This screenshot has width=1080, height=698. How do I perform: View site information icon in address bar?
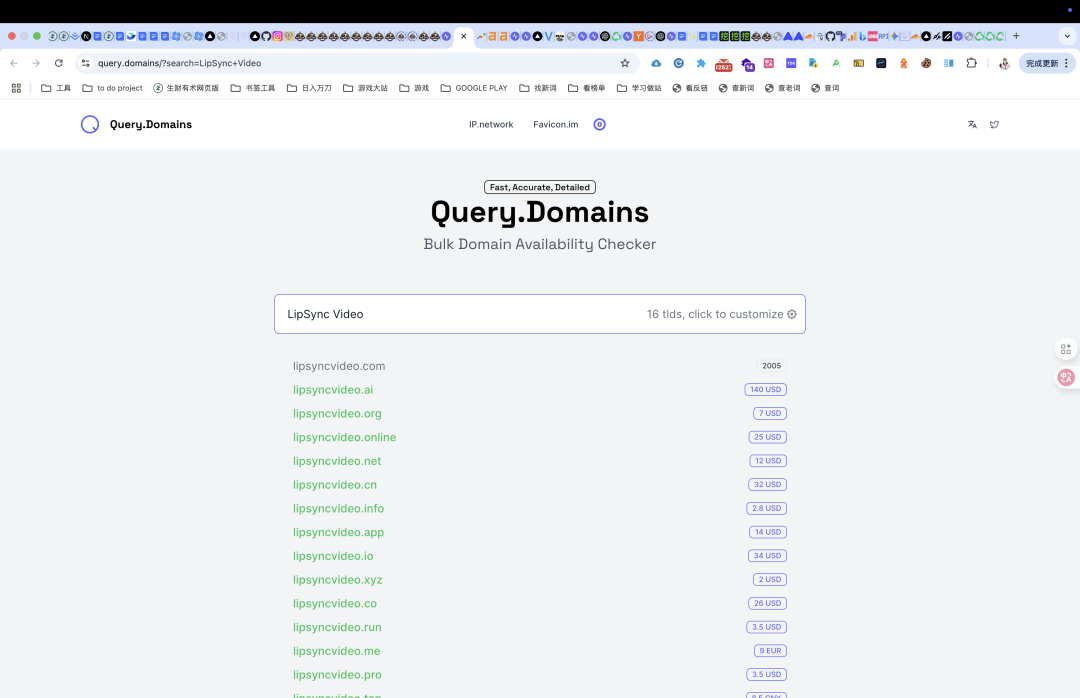point(85,63)
